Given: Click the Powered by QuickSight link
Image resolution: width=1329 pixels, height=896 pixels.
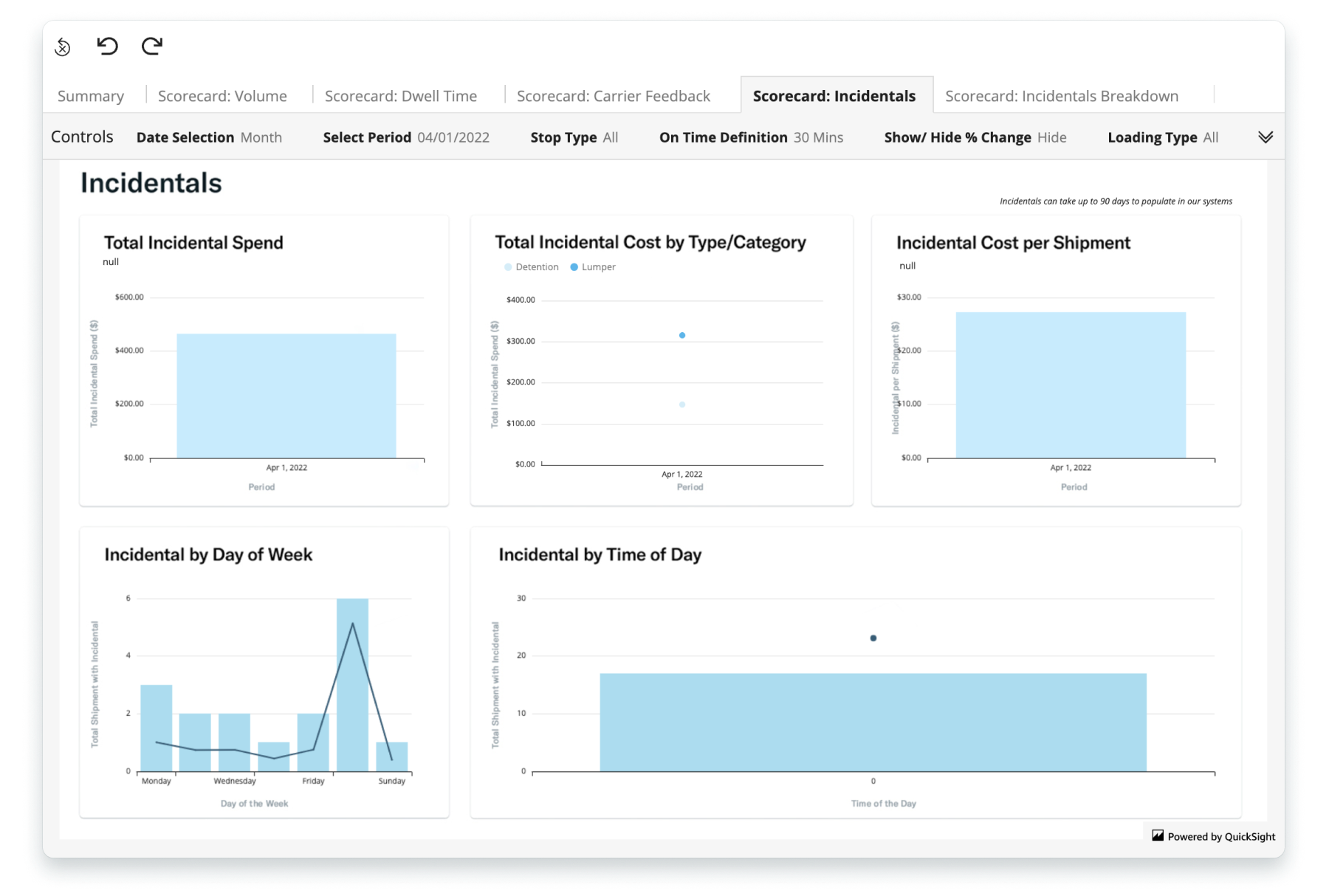Looking at the screenshot, I should pyautogui.click(x=1220, y=836).
